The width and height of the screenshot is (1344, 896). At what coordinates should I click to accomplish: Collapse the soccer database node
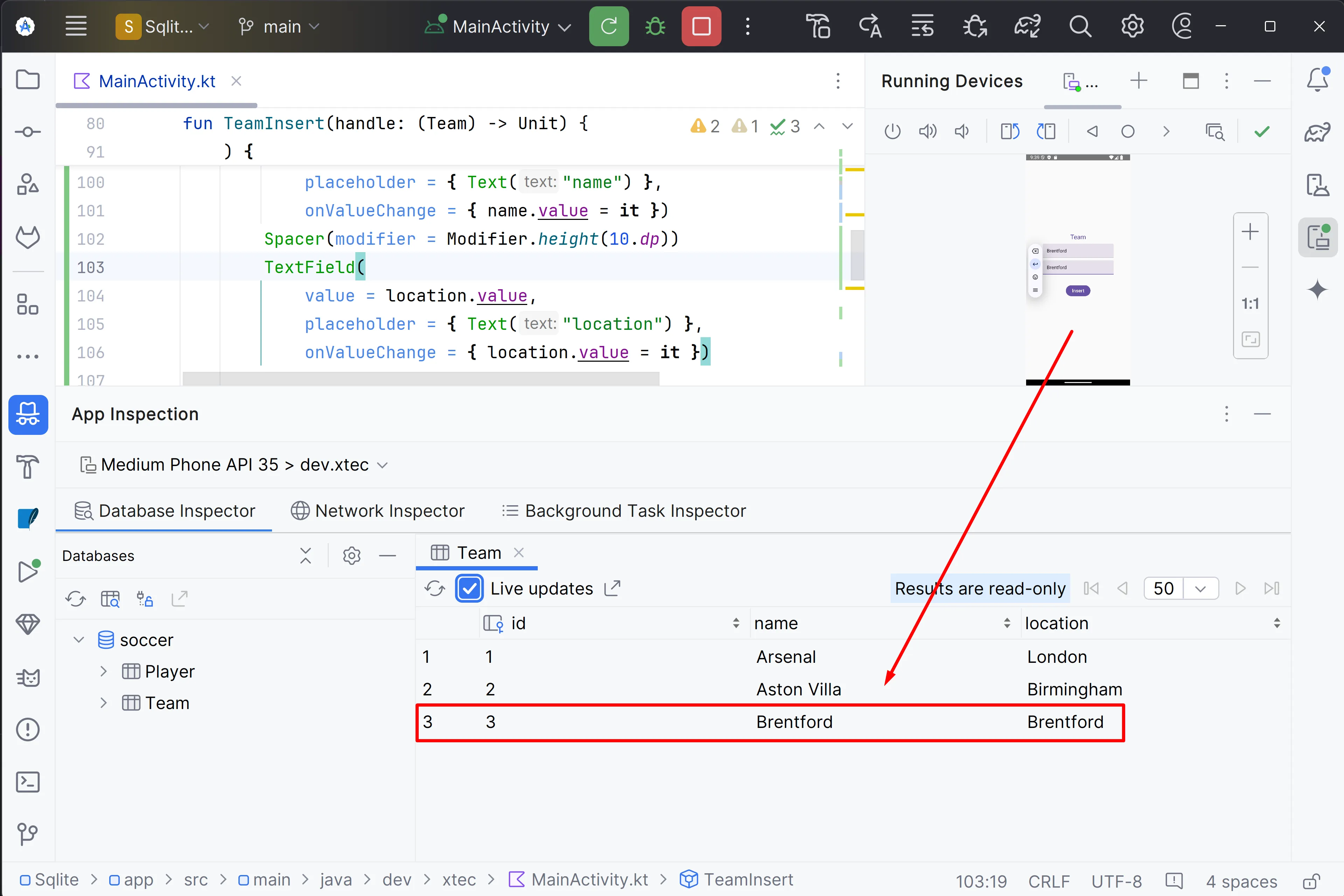[x=79, y=639]
